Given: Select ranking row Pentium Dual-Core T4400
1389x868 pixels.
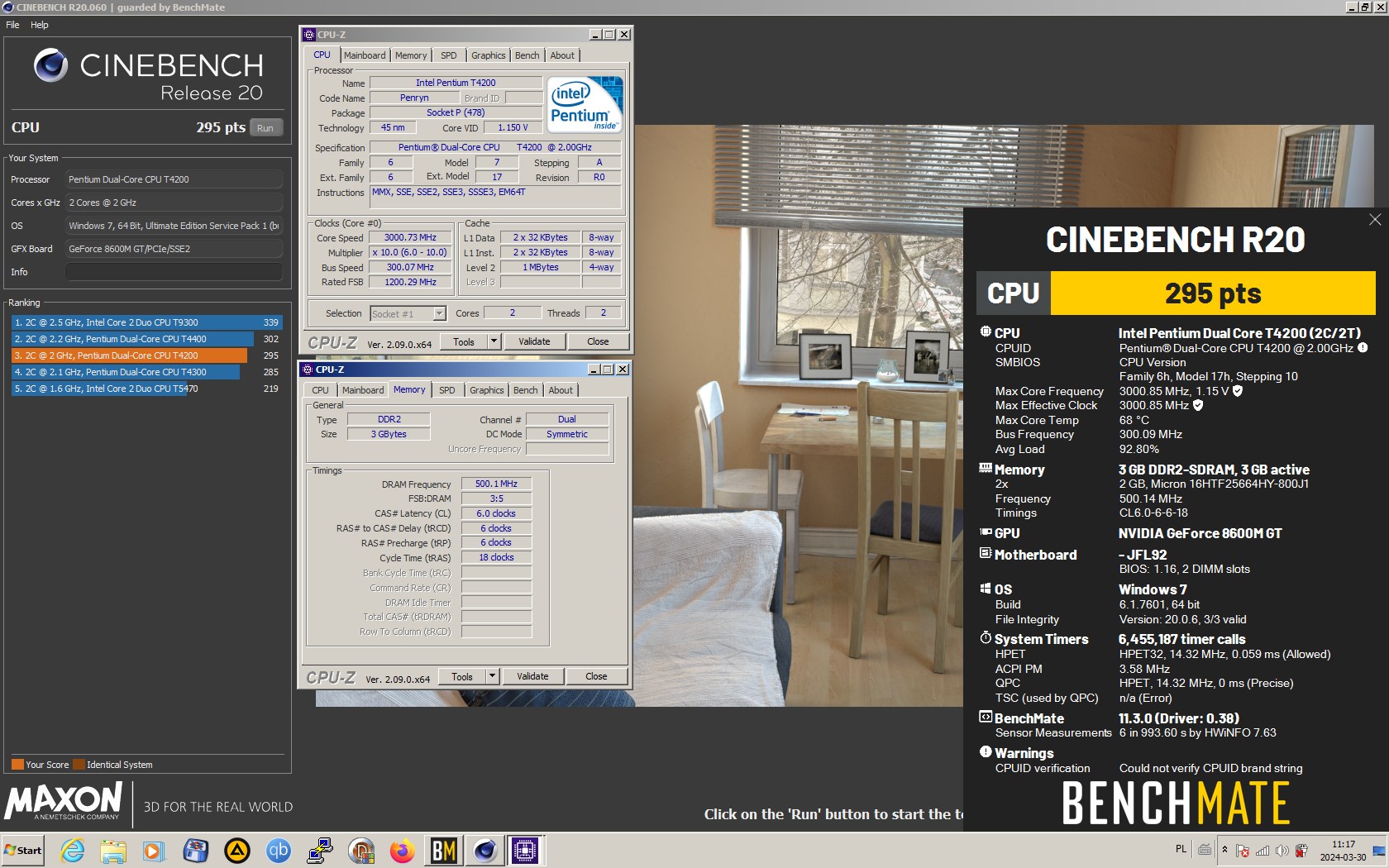Looking at the screenshot, I should point(146,339).
